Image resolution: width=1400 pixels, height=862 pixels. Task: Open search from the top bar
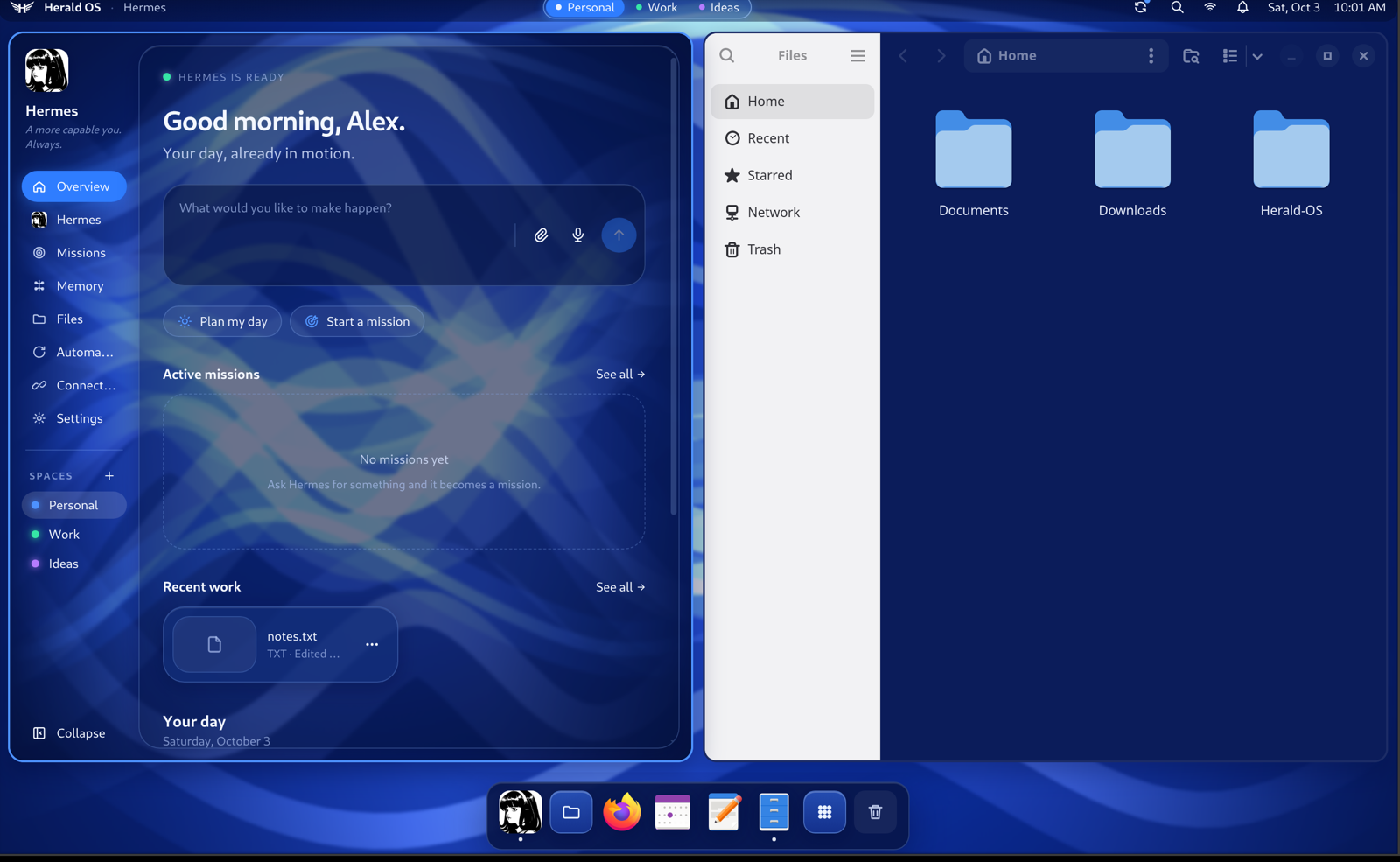1178,8
